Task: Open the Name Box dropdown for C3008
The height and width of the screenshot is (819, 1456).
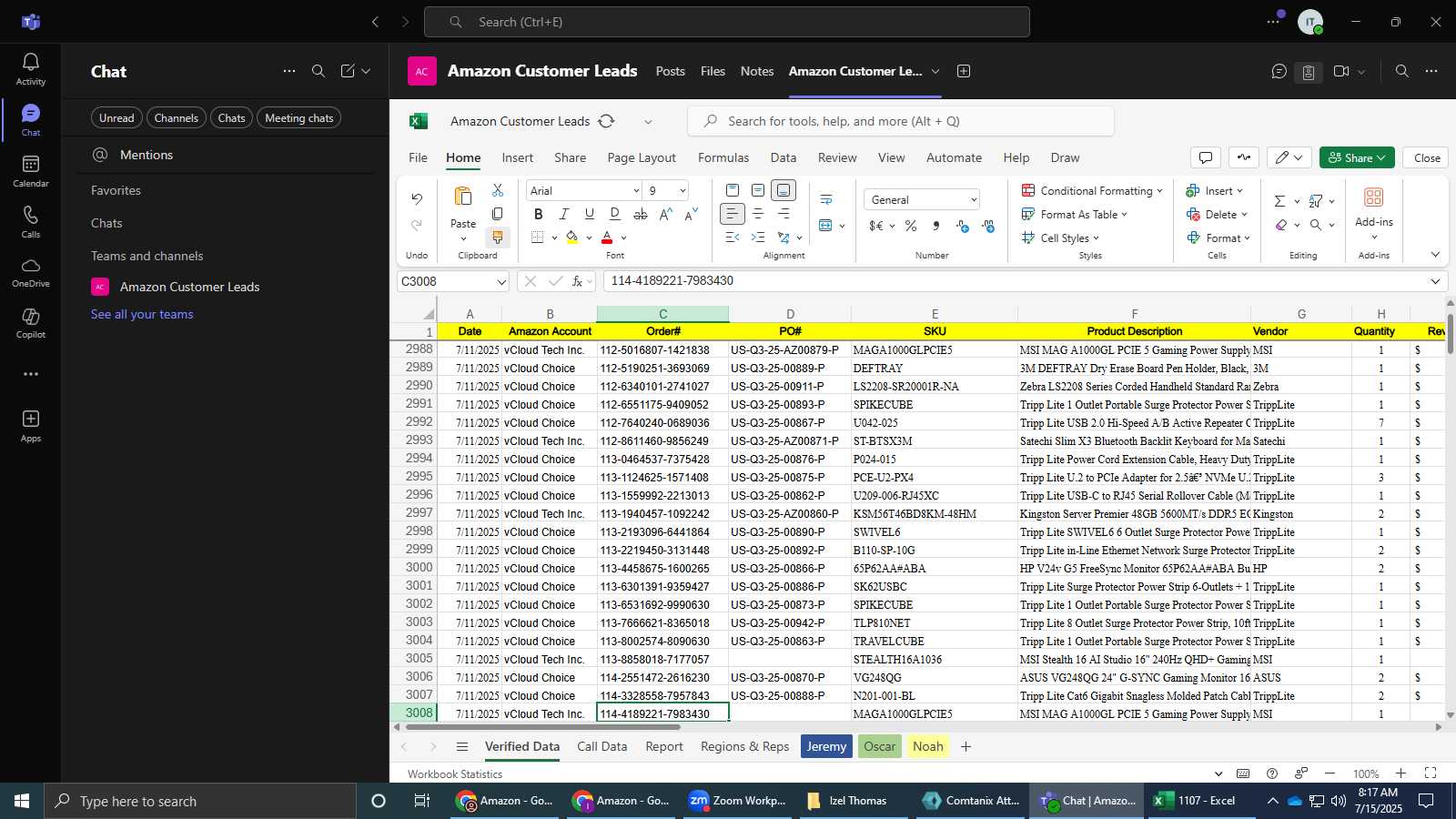Action: (x=500, y=281)
